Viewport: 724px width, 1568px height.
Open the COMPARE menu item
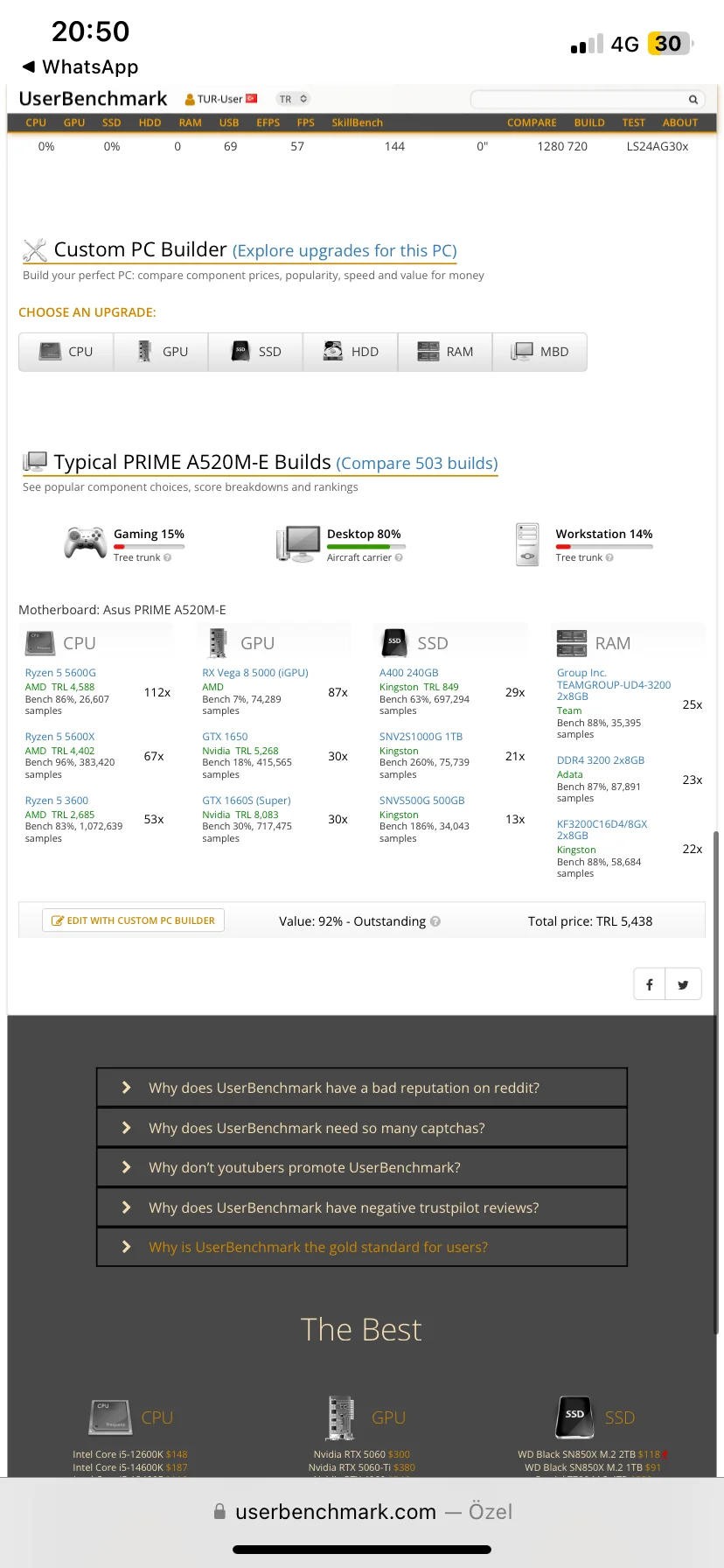[532, 122]
